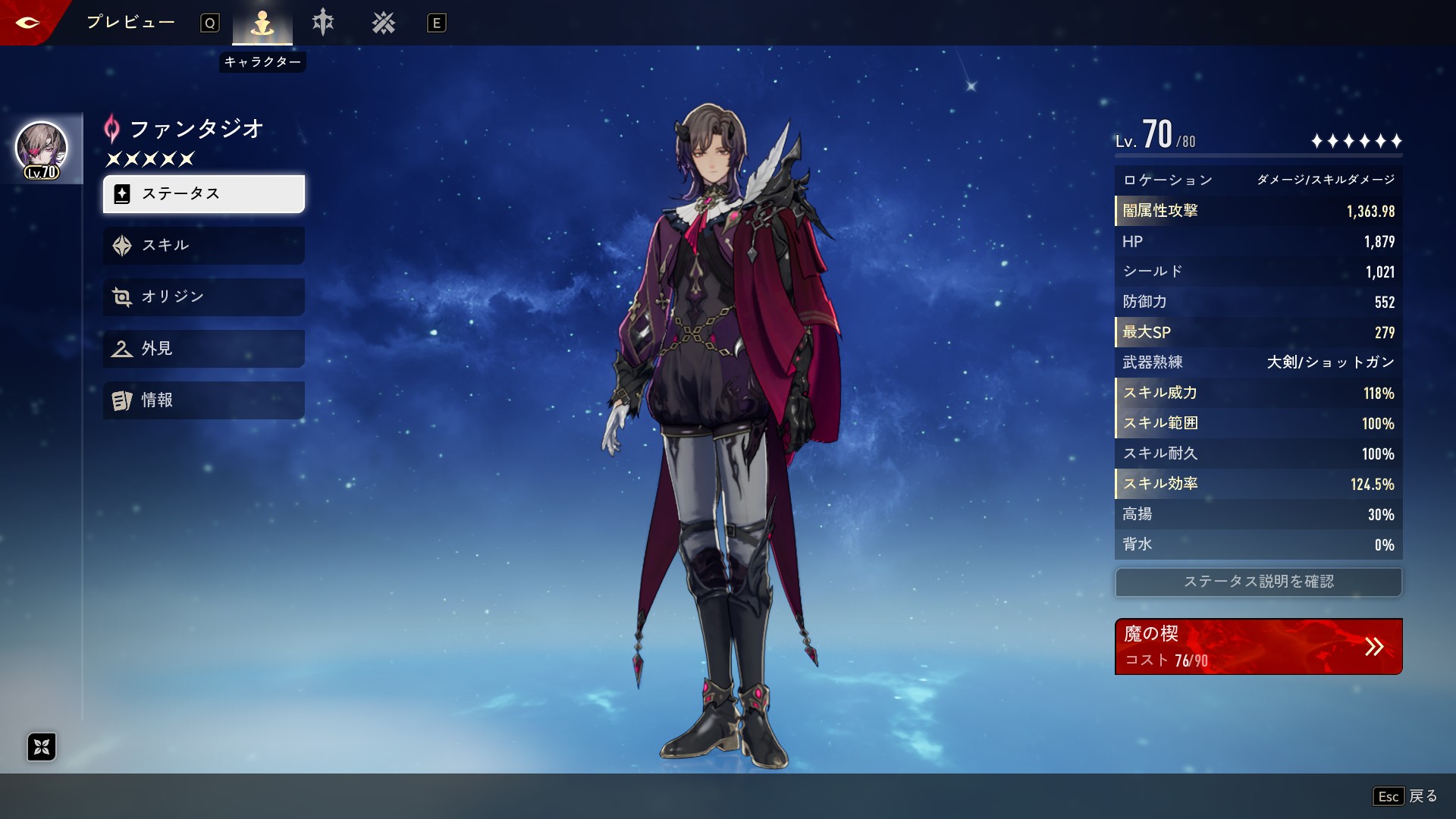
Task: Click the スキル効率 stat row
Action: coord(1258,484)
